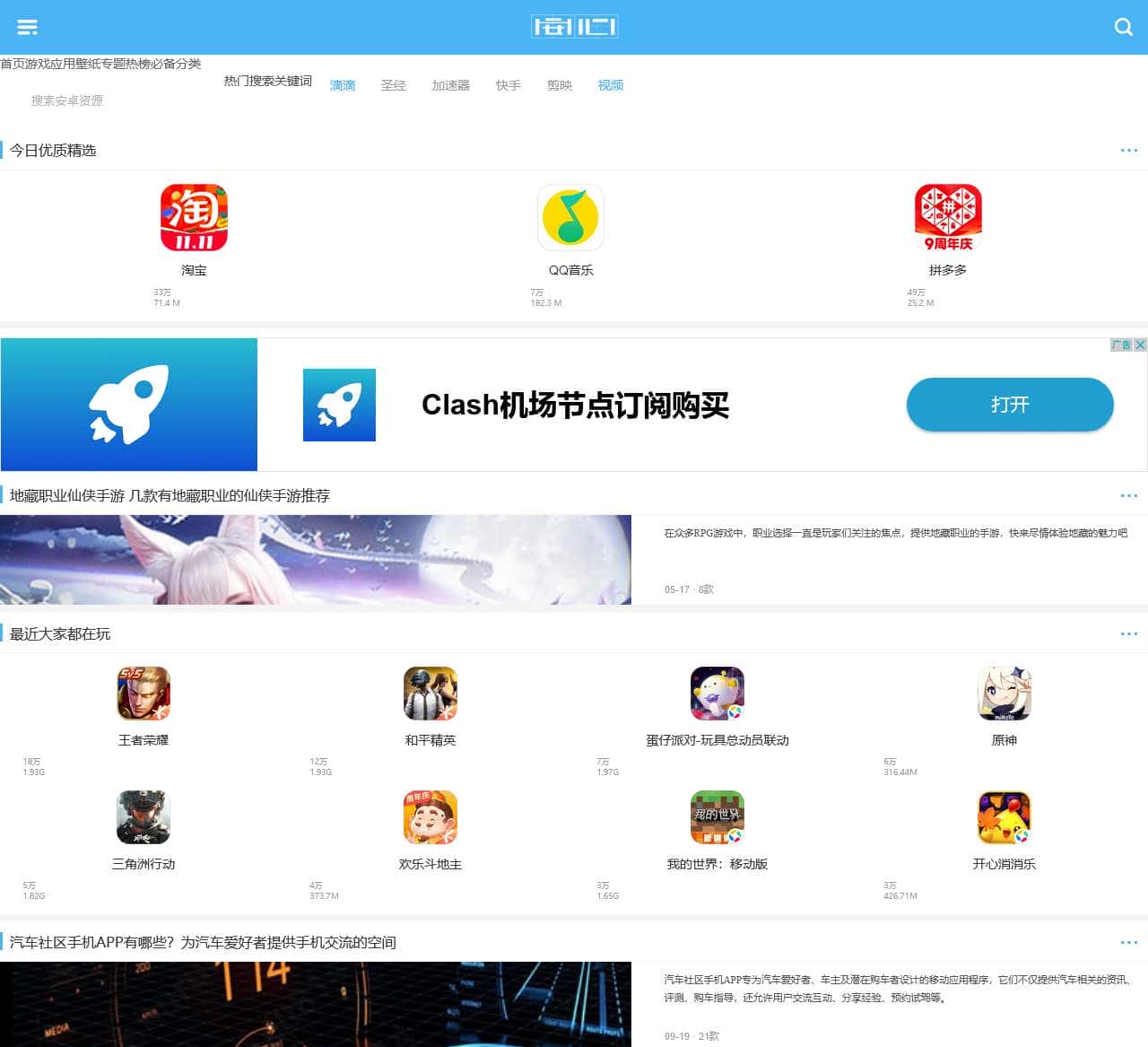The image size is (1148, 1047).
Task: Open the 和平精英 game icon
Action: (x=430, y=694)
